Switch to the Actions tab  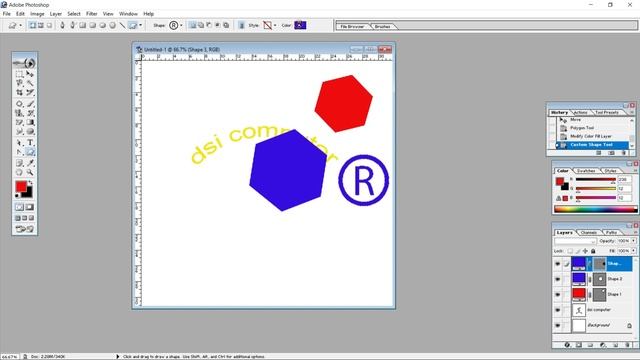pyautogui.click(x=580, y=112)
